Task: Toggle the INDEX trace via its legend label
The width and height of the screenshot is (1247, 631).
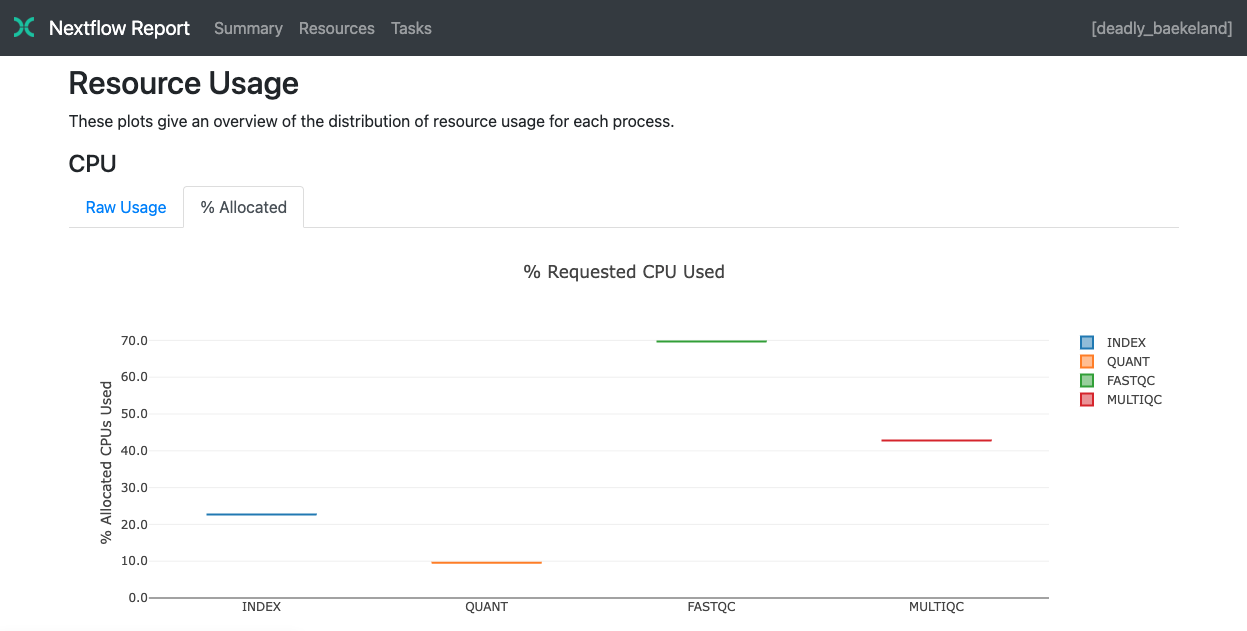Action: tap(1126, 343)
